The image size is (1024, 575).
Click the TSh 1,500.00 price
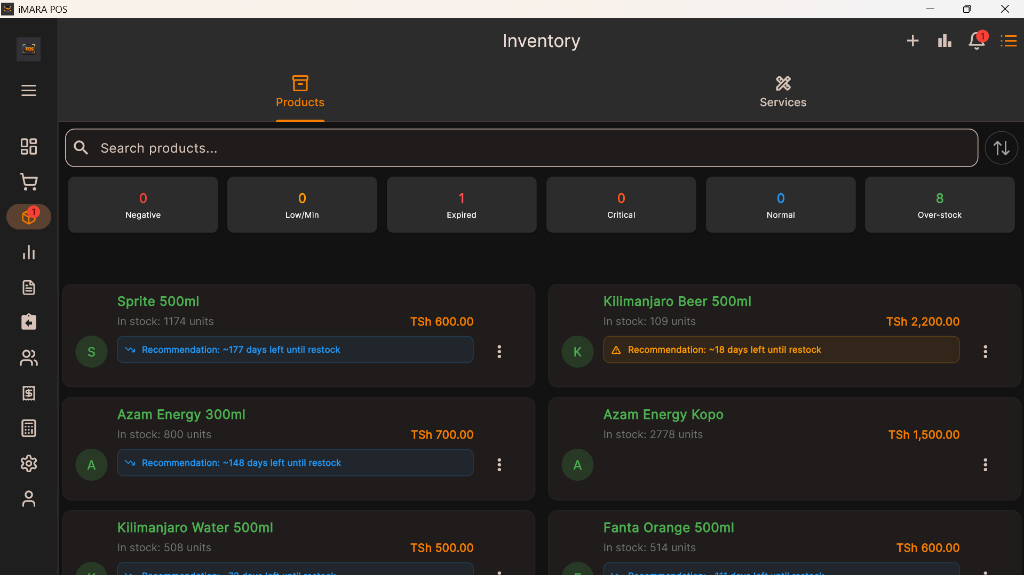click(x=923, y=435)
